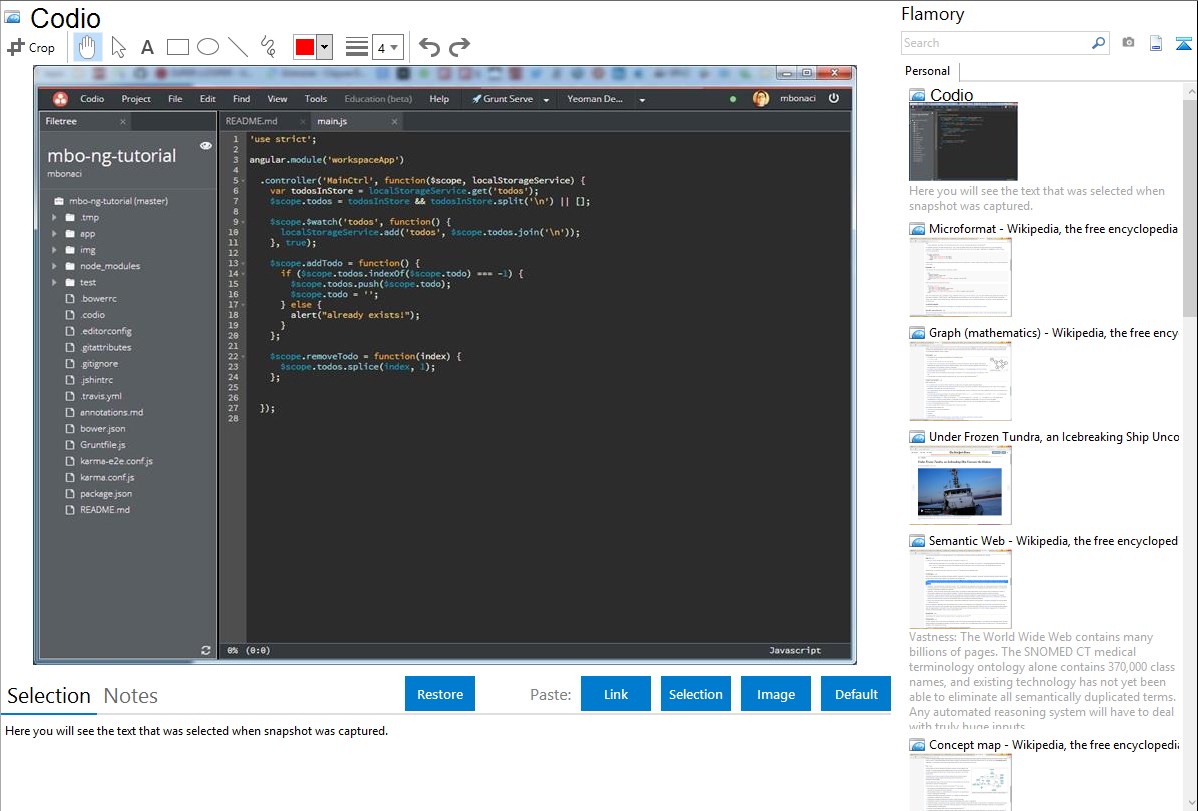Toggle the eye icon in Filetree
The width and height of the screenshot is (1198, 811).
click(x=206, y=145)
